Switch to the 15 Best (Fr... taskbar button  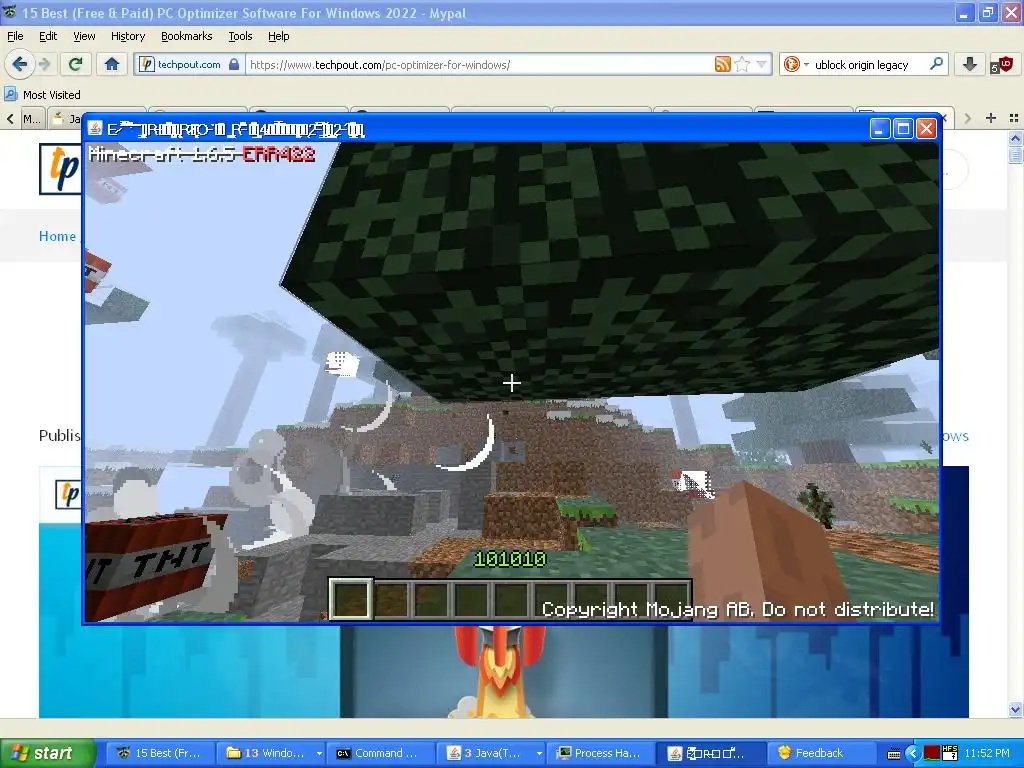tap(161, 753)
